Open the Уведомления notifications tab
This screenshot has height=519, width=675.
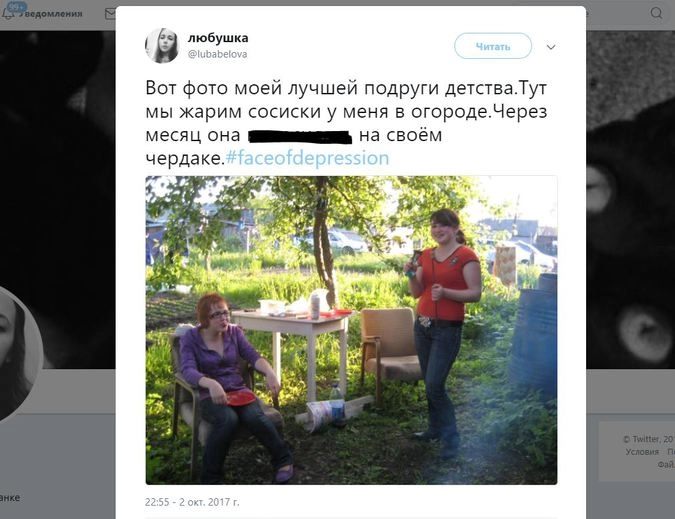coord(52,13)
